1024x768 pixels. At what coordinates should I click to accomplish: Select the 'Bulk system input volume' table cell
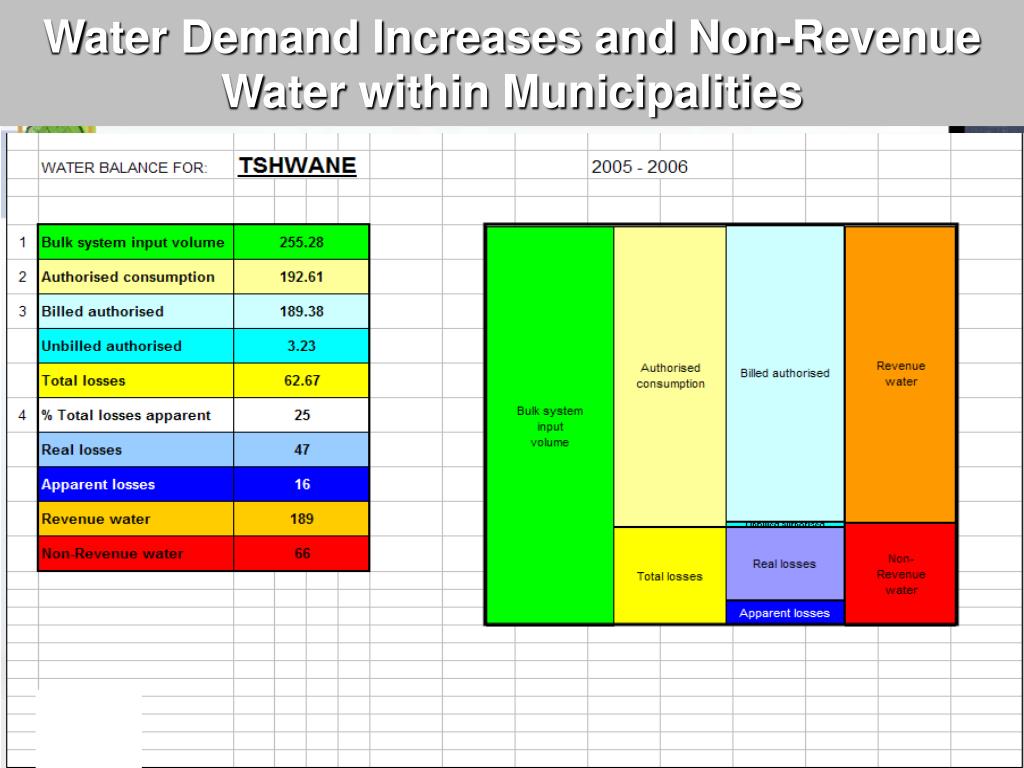pyautogui.click(x=136, y=242)
